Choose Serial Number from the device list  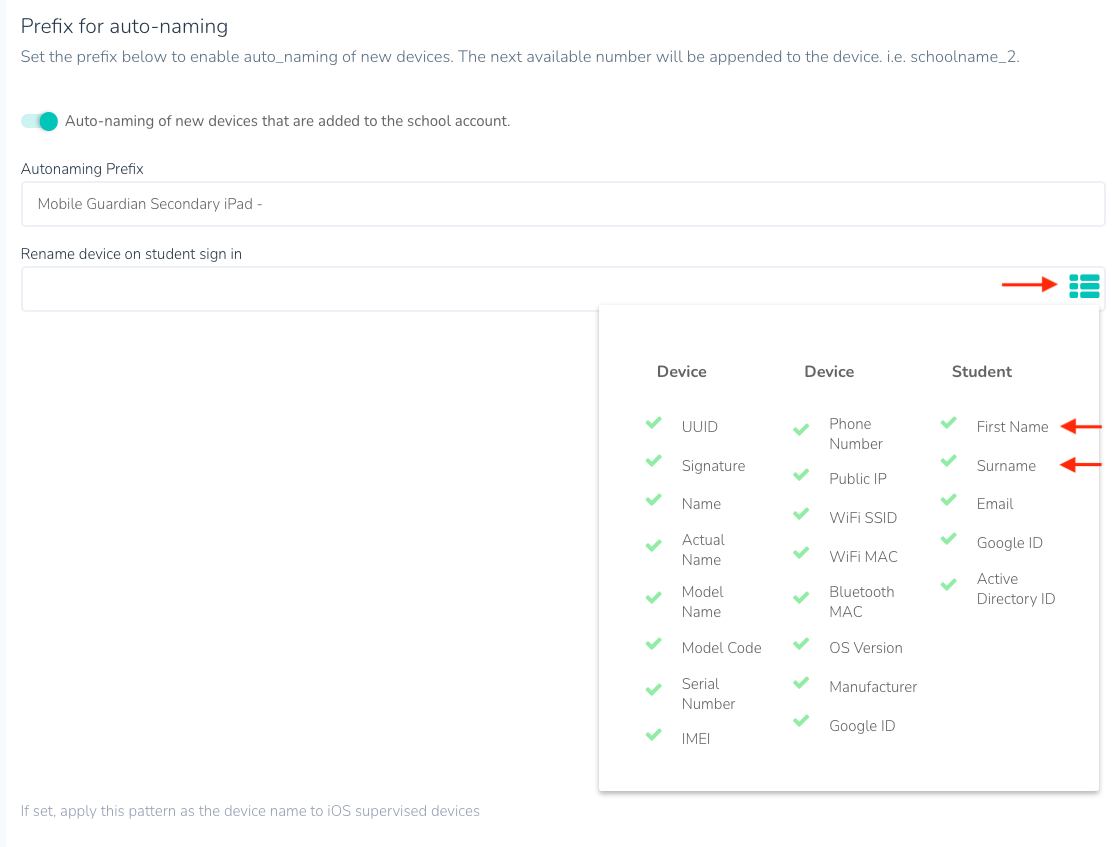[x=708, y=694]
